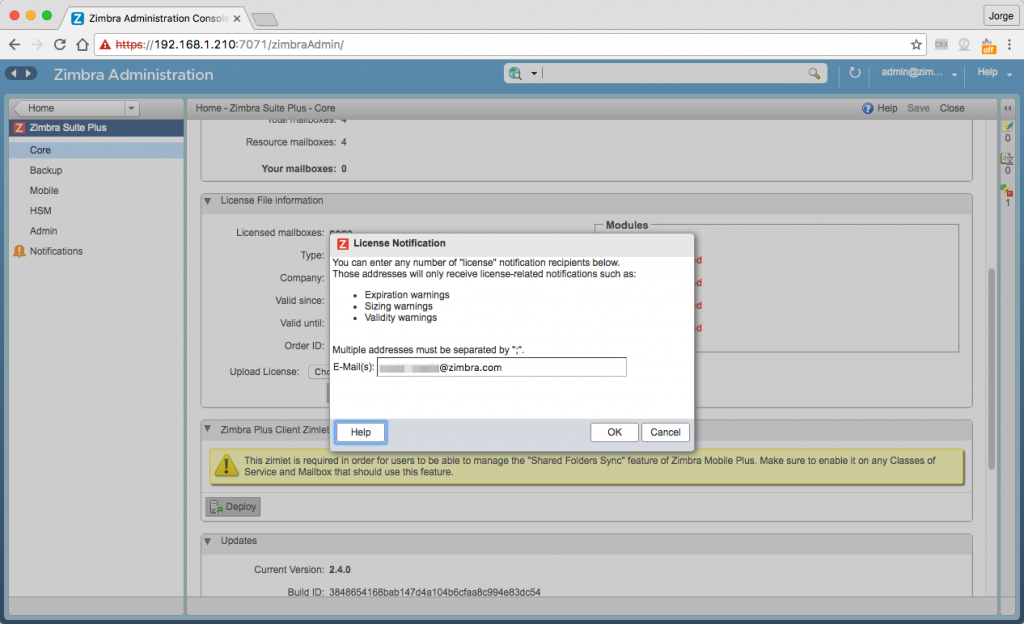Click Save in the Core toolbar
Viewport: 1024px width, 624px height.
918,108
